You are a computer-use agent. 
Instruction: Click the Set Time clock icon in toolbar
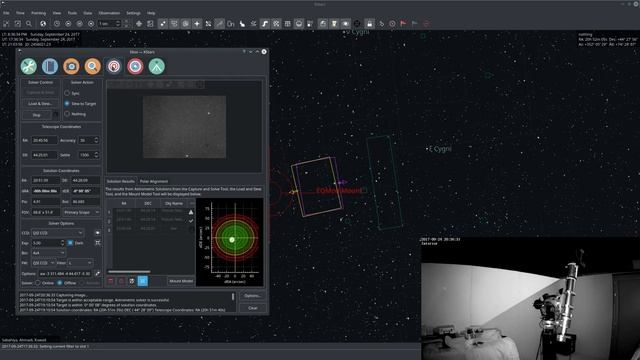57,24
